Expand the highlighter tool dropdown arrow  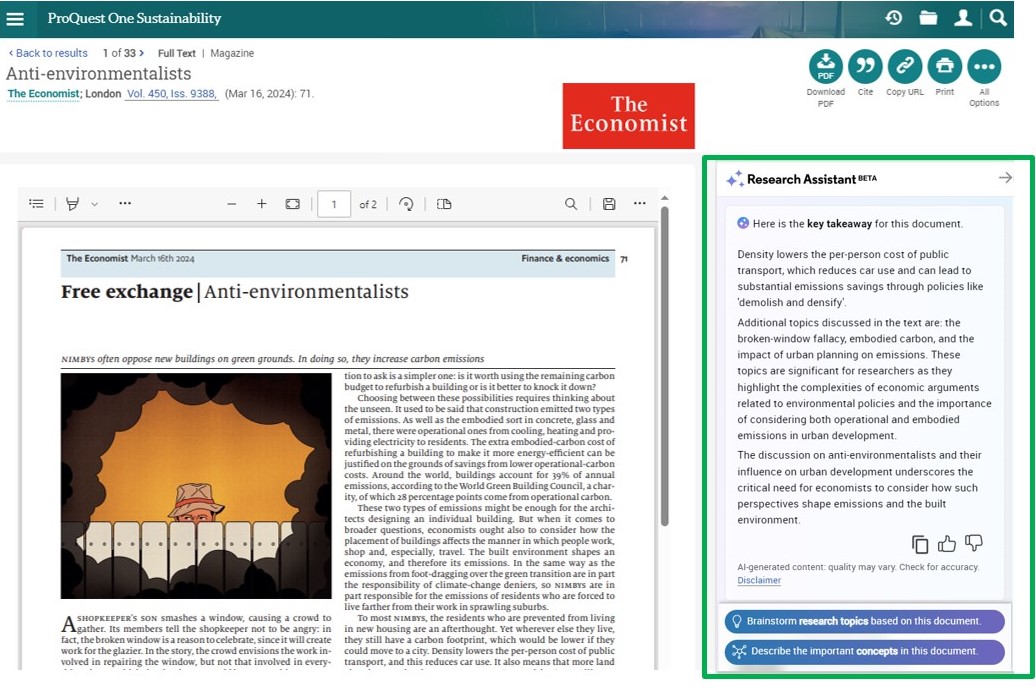tap(95, 204)
